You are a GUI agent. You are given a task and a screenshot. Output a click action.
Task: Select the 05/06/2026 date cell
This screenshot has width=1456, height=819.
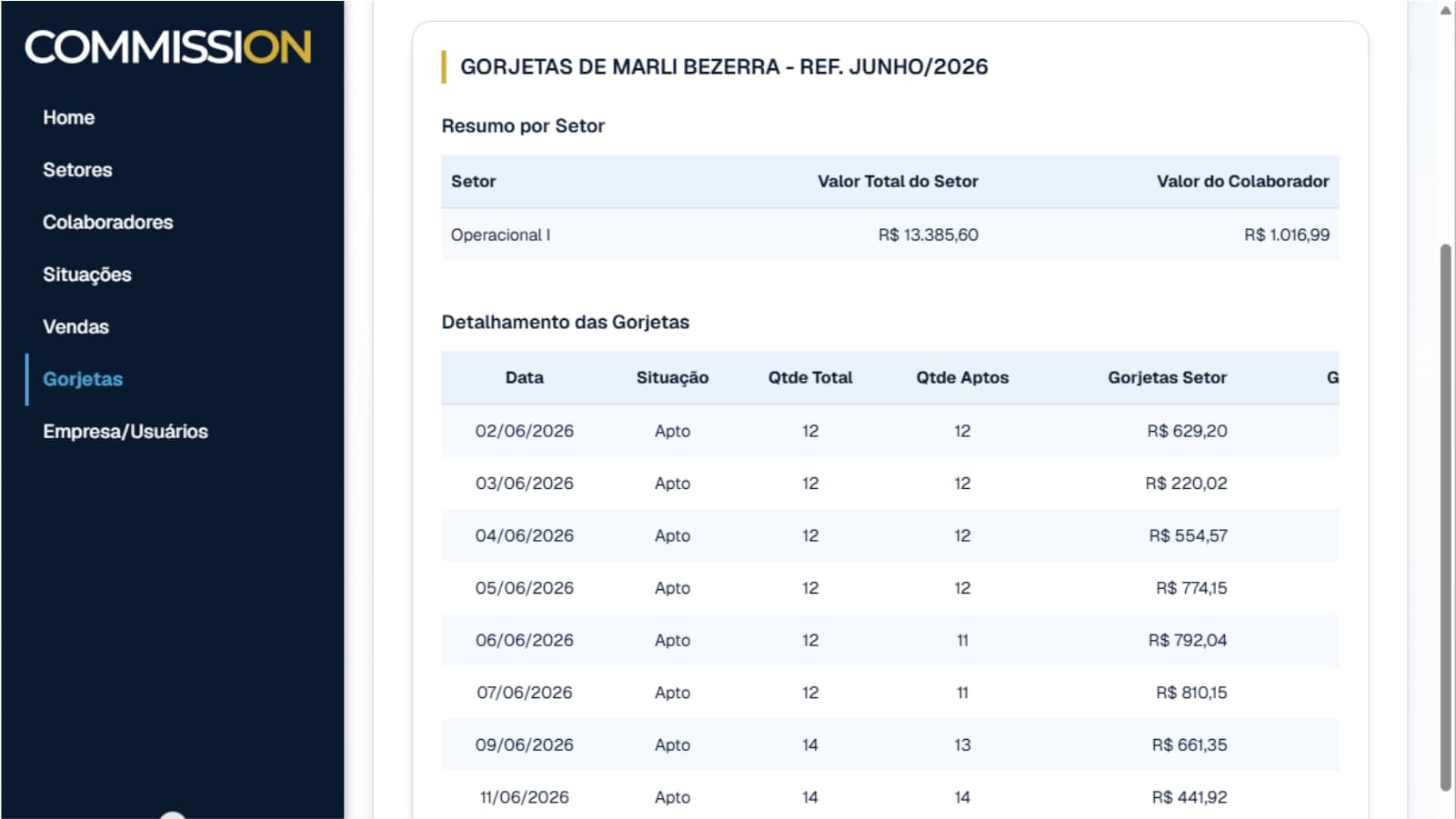(525, 588)
